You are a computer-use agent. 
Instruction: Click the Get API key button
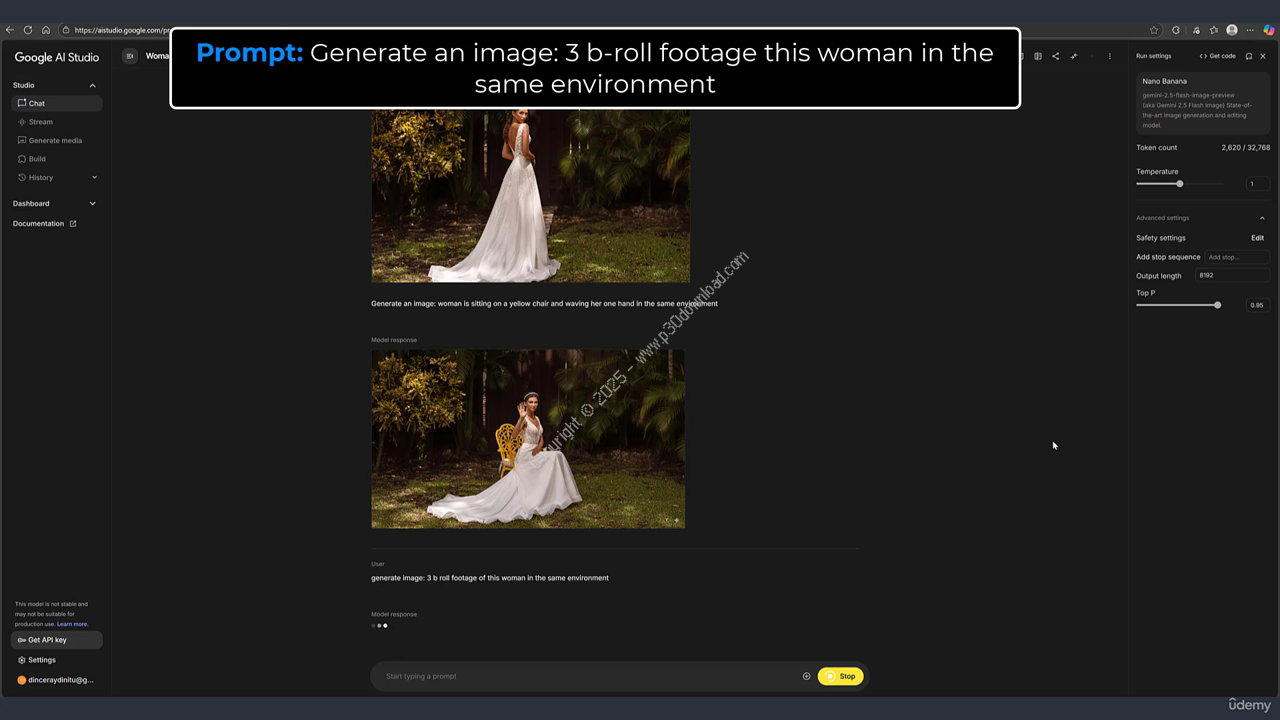[56, 640]
